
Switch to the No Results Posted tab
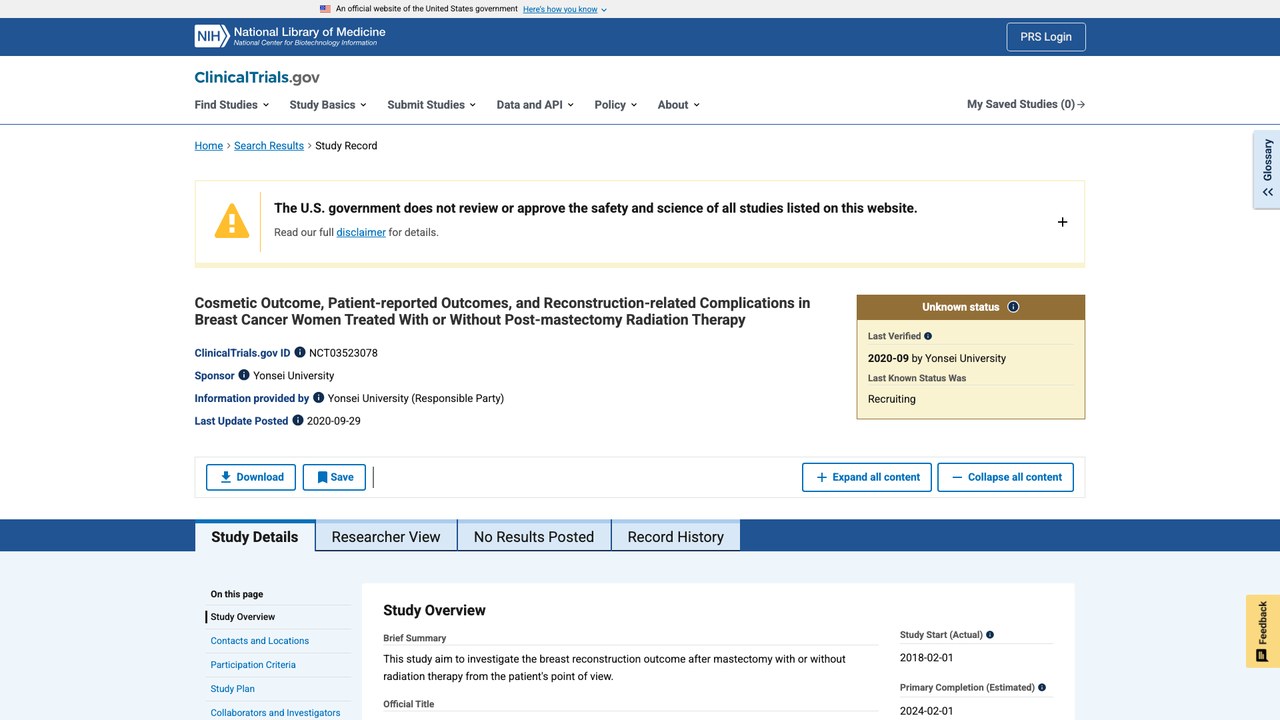coord(534,536)
